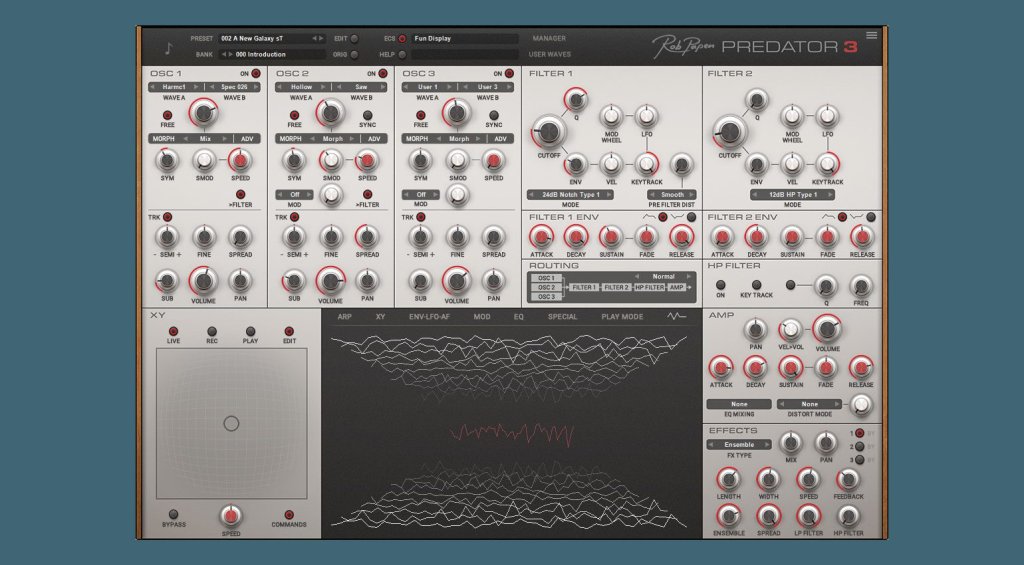Switch to the ARP tab

344,317
